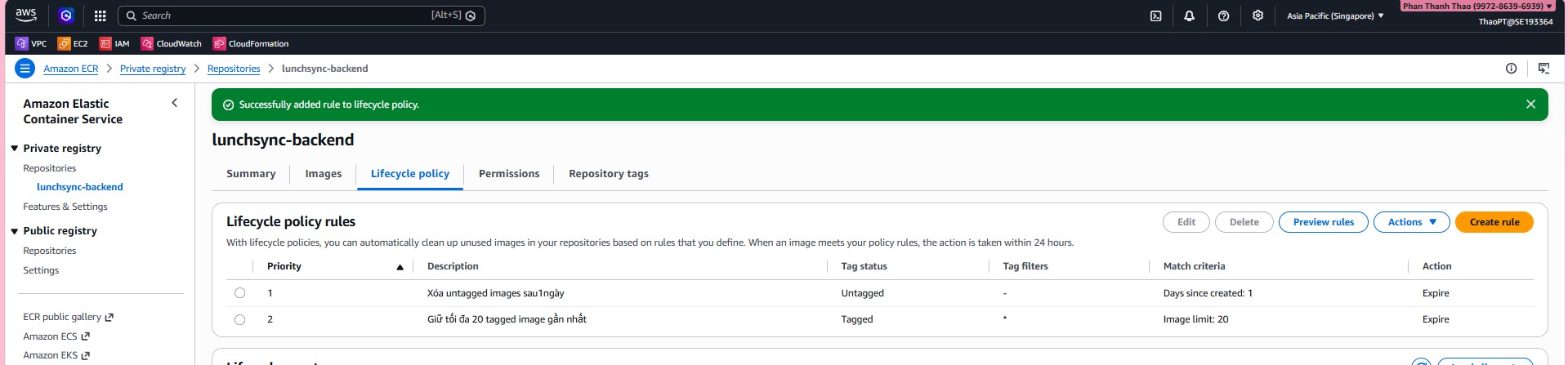Viewport: 1568px width, 365px height.
Task: Switch to the Permissions tab
Action: pyautogui.click(x=508, y=174)
